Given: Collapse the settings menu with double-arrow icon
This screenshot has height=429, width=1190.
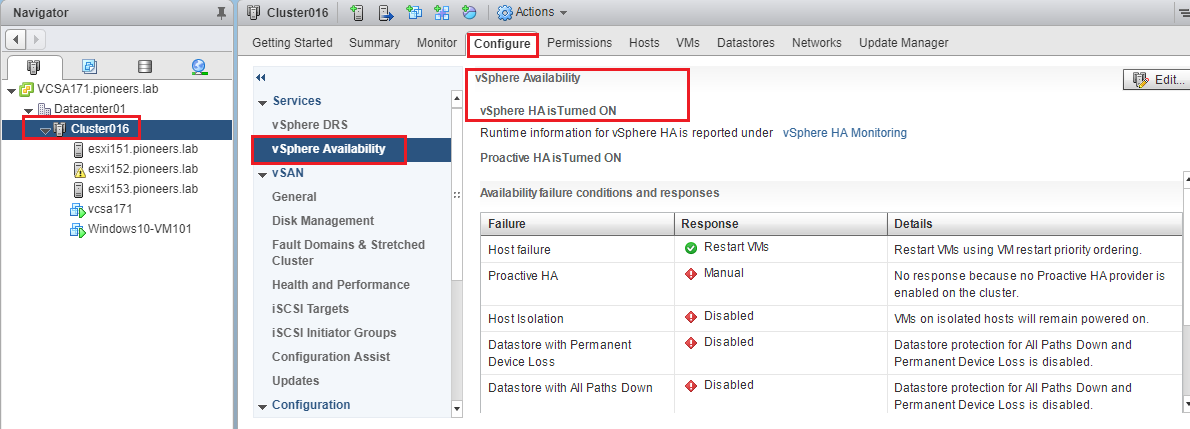Looking at the screenshot, I should [x=261, y=77].
